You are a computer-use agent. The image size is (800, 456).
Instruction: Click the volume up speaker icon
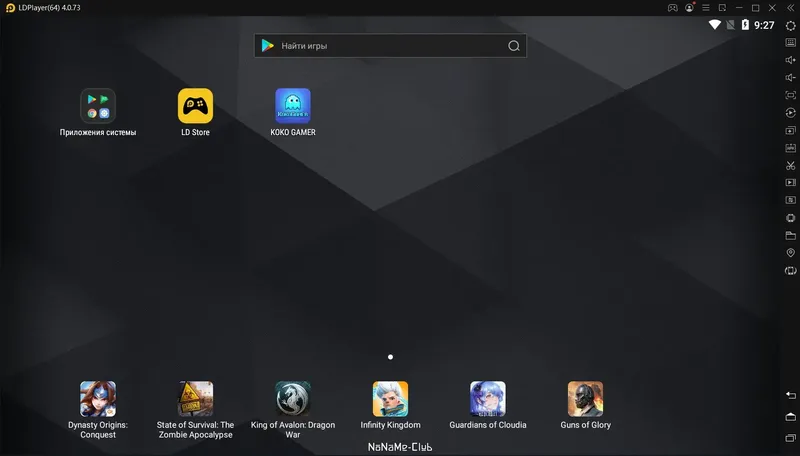point(790,60)
